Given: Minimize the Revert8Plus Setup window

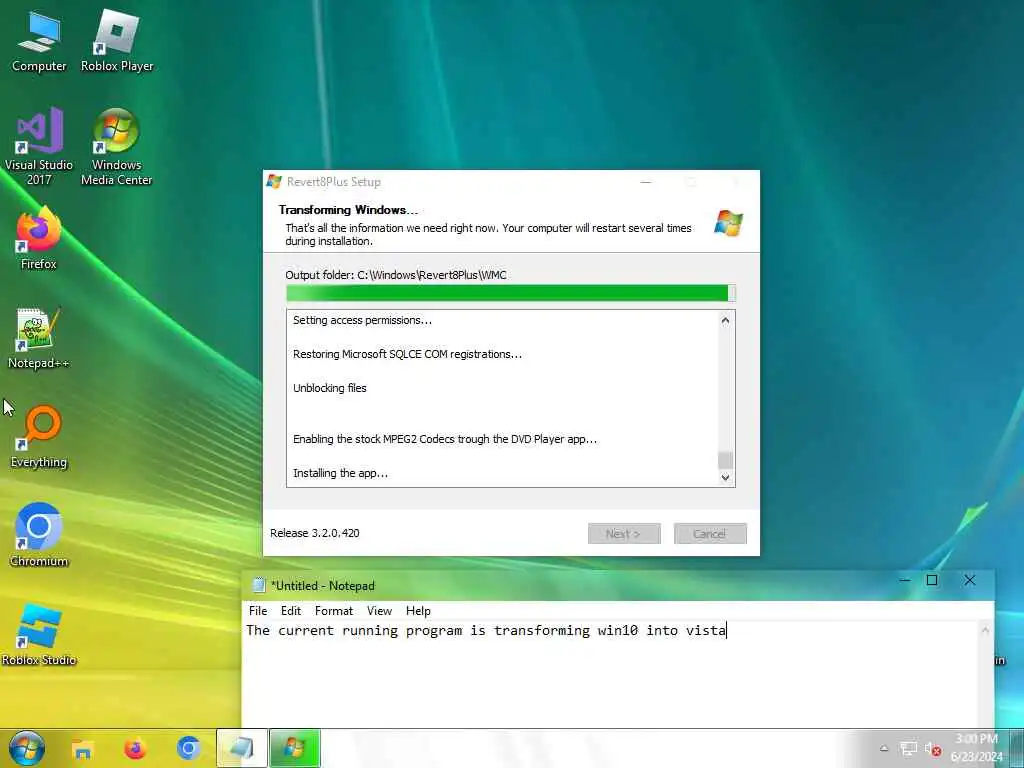Looking at the screenshot, I should click(x=646, y=182).
